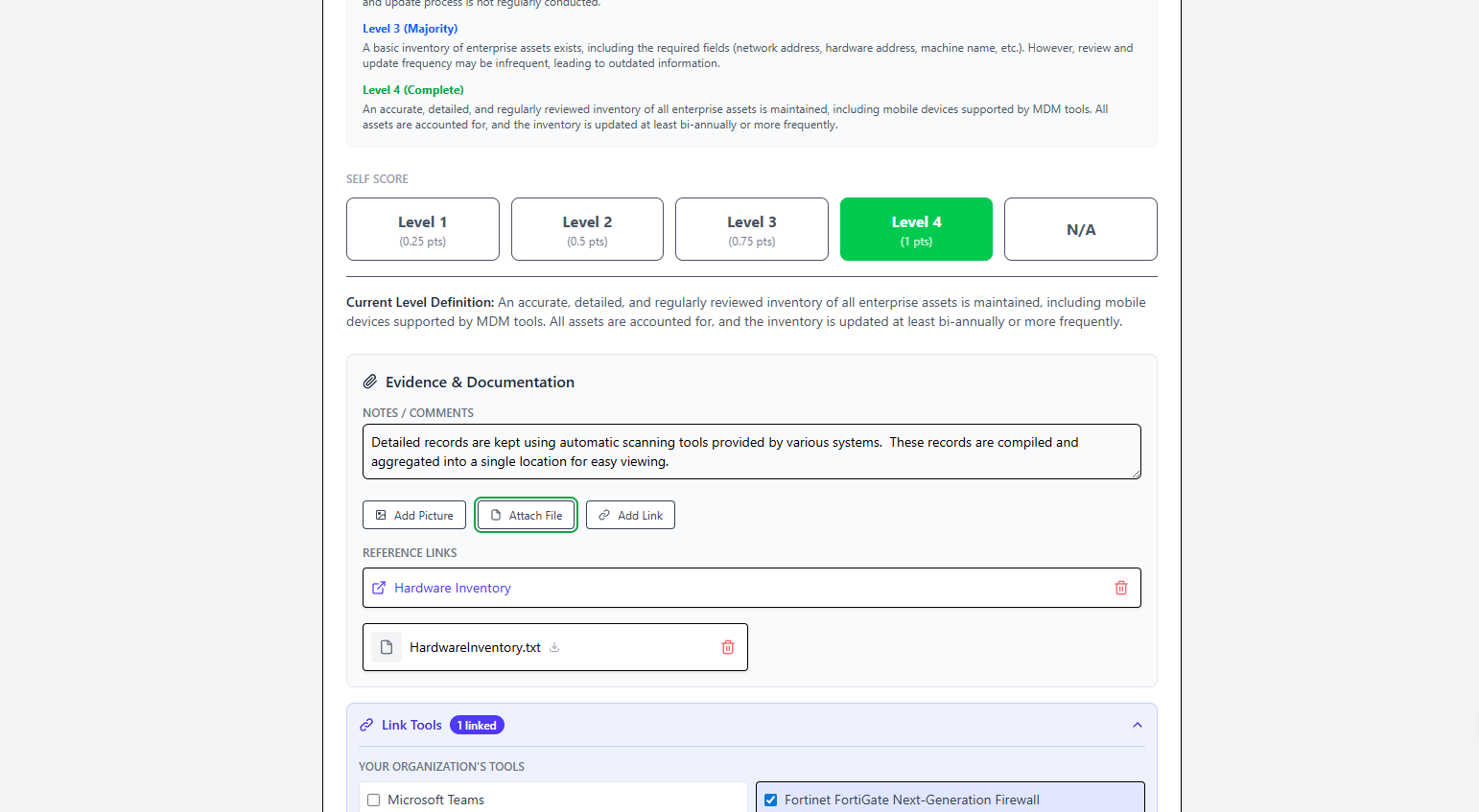Download HardwareInventory.txt using the download icon
Screen dimensions: 1479x812
pyautogui.click(x=553, y=647)
